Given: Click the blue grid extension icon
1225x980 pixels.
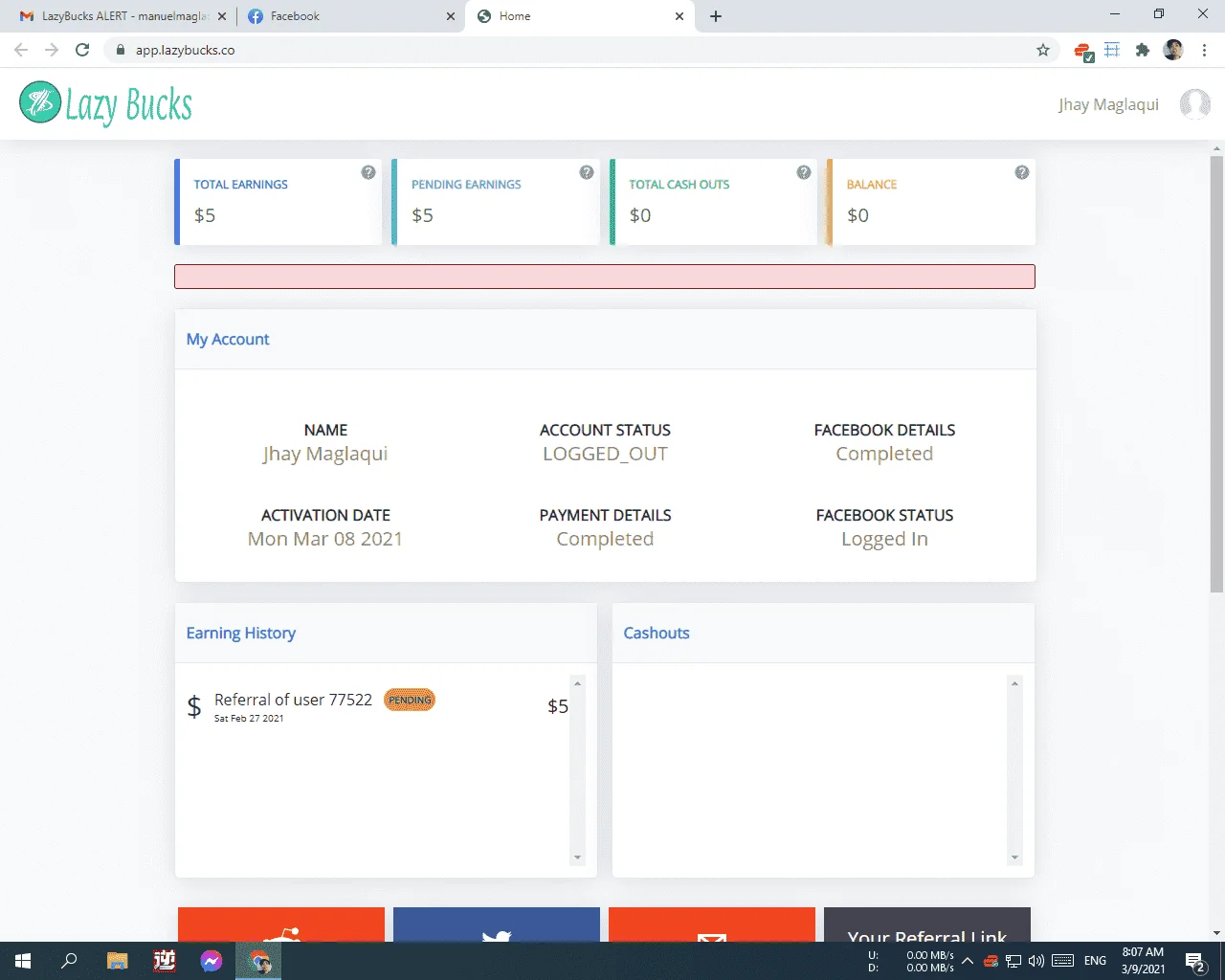Looking at the screenshot, I should (x=1112, y=50).
